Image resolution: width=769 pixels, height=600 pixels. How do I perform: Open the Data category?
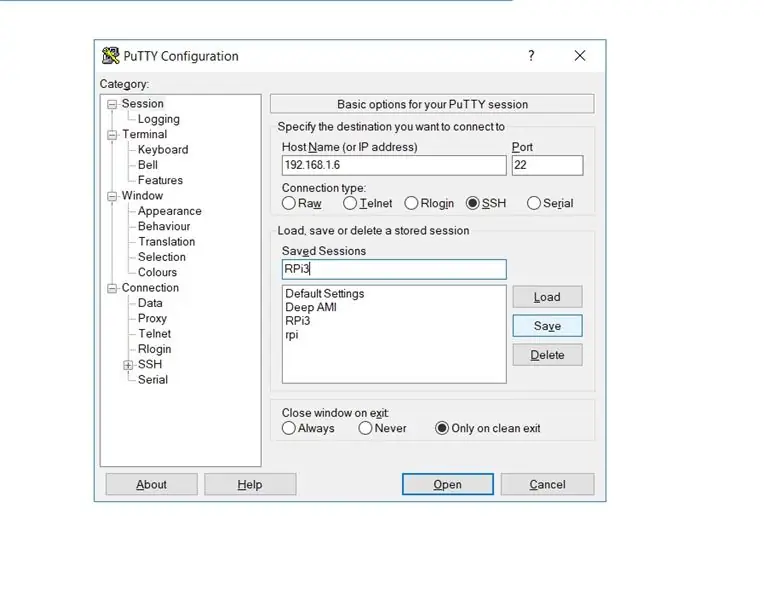click(150, 303)
